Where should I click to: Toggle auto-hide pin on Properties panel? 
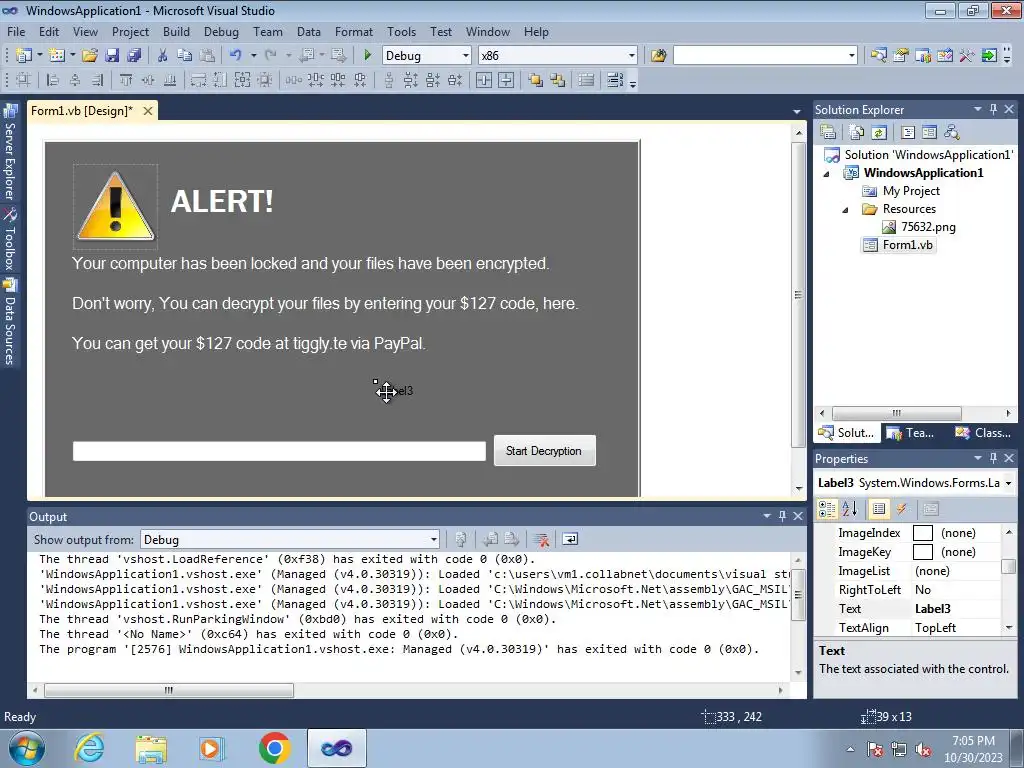coord(993,458)
